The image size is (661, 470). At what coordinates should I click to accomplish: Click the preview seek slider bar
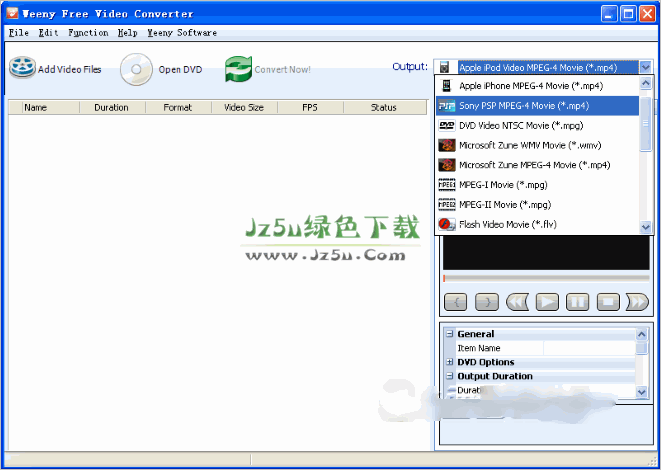pos(546,278)
